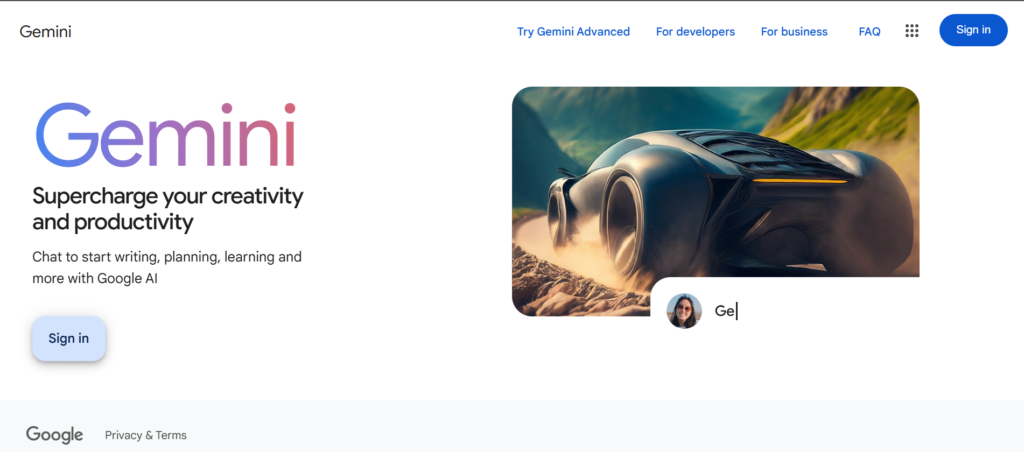1024x452 pixels.
Task: Click the user avatar photo in chat bubble
Action: click(684, 311)
